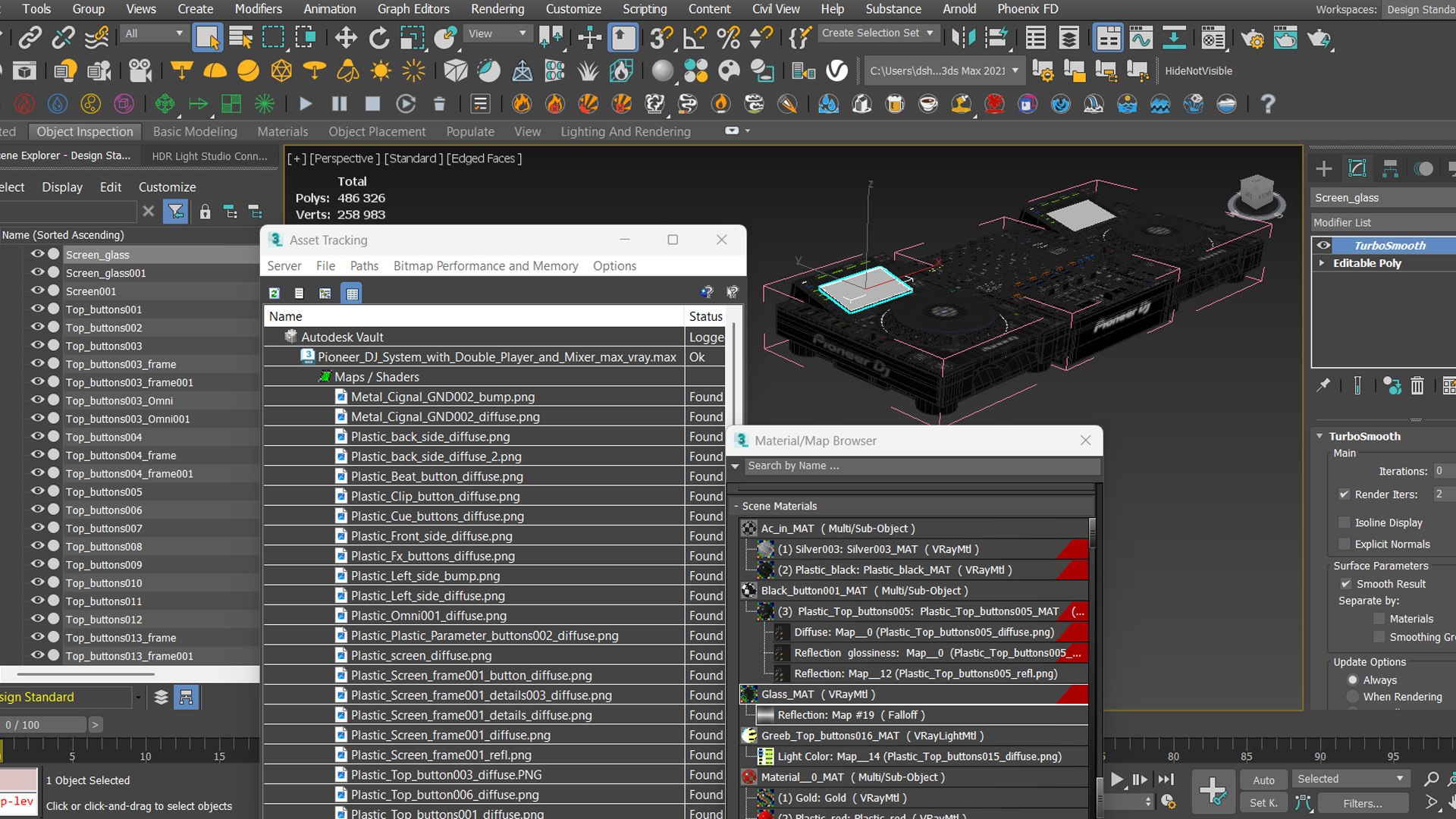Image resolution: width=1456 pixels, height=819 pixels.
Task: Open the Bitmap Performance and Memory menu
Action: coord(485,265)
